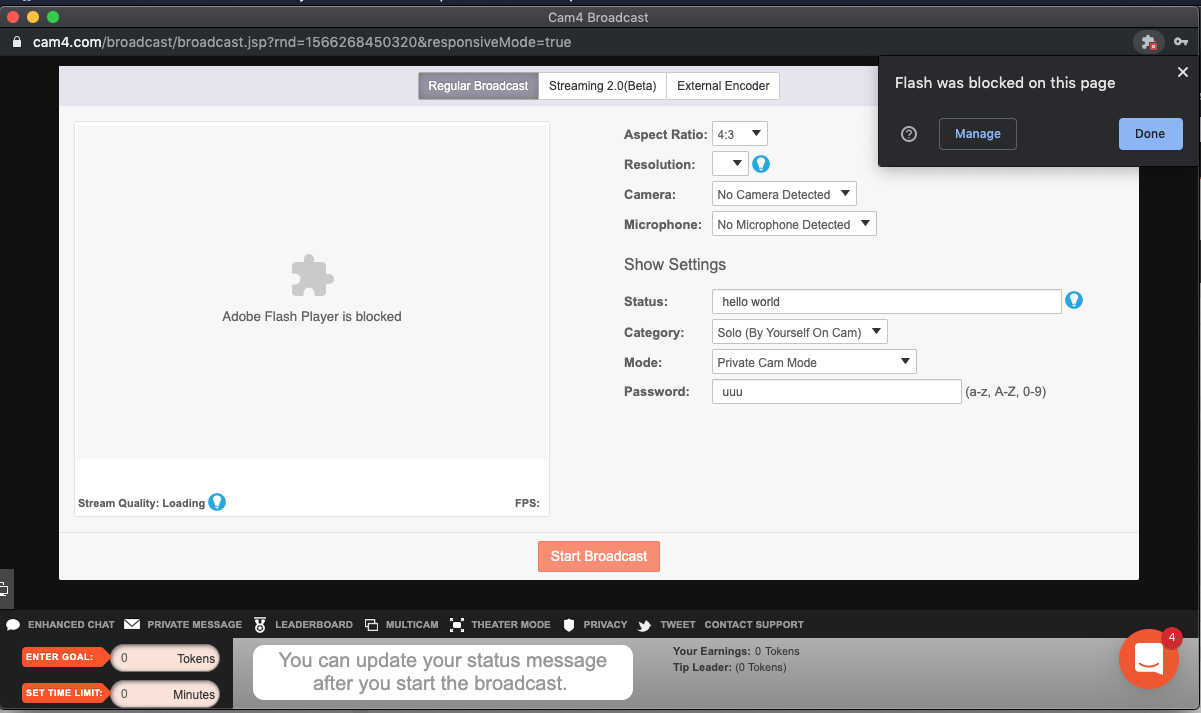Click the lightbulb hint beside Status field
Image resolution: width=1201 pixels, height=713 pixels.
pos(1074,300)
